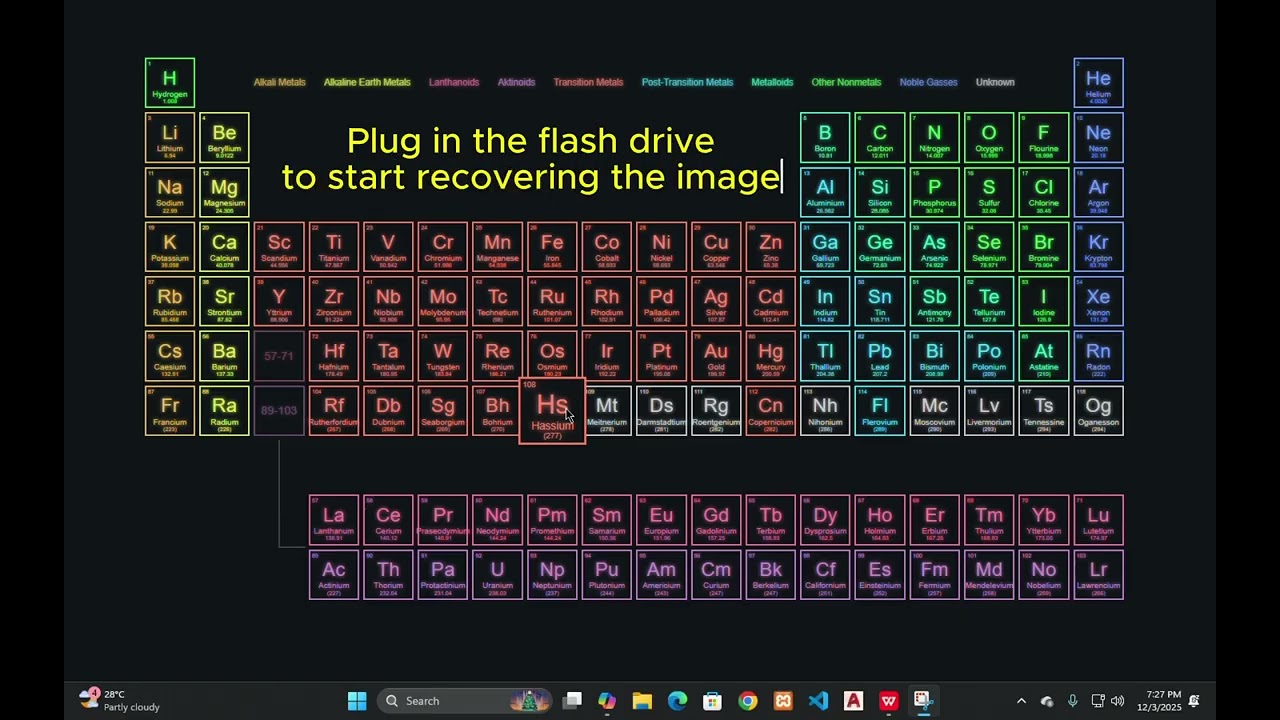Viewport: 1280px width, 720px height.
Task: Filter by Unknown legend label
Action: click(995, 82)
